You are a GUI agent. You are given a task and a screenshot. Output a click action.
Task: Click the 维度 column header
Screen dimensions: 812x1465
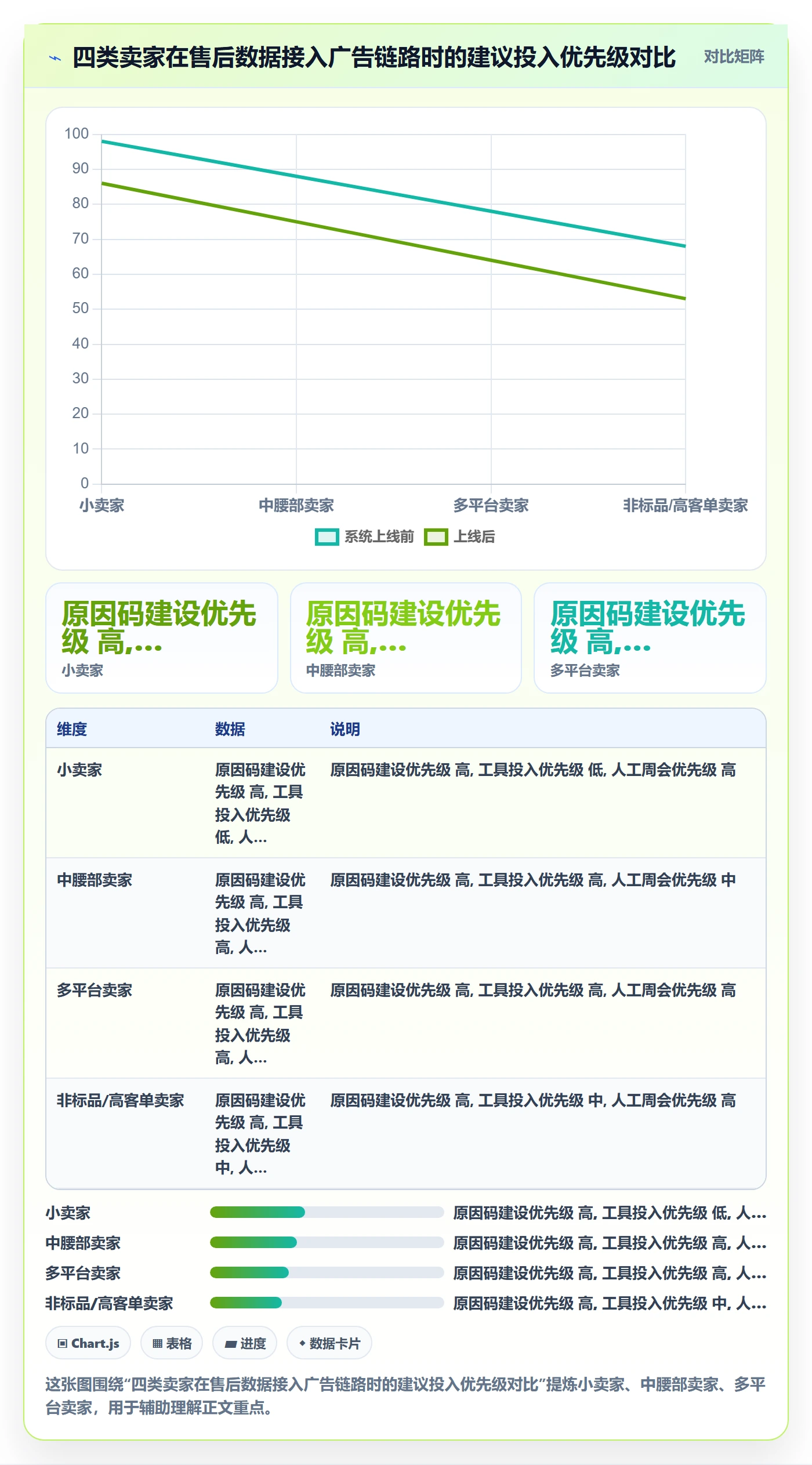[x=72, y=730]
